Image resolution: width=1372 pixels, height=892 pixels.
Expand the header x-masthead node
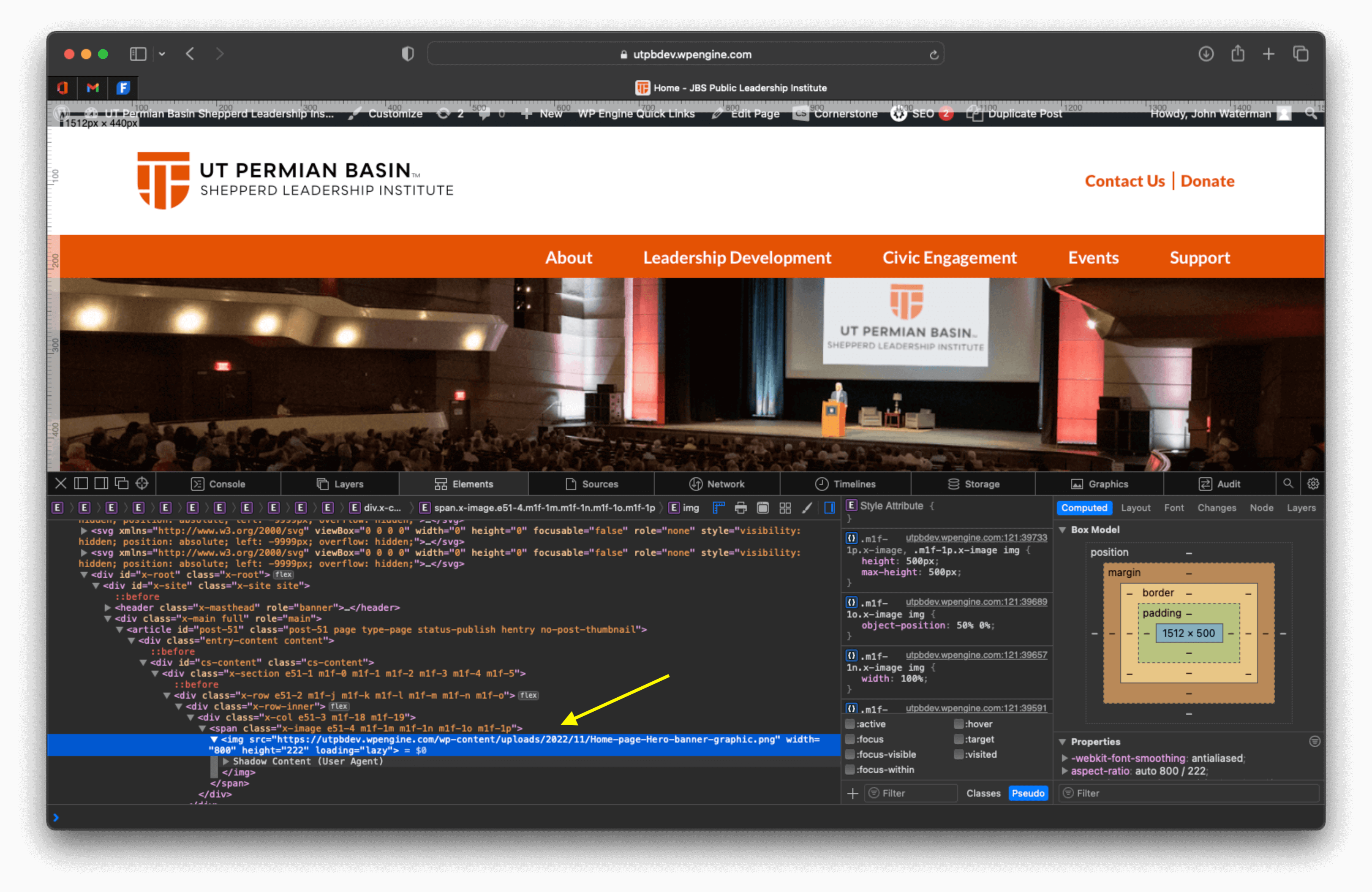tap(108, 607)
